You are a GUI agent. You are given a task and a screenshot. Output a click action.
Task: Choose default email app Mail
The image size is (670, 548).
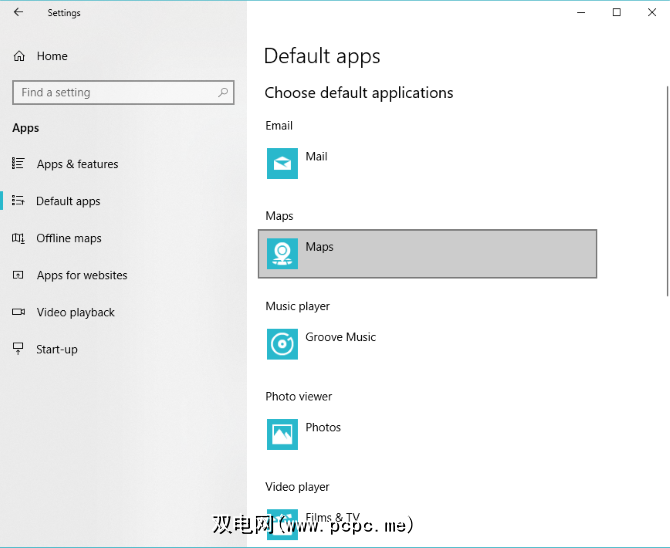point(427,163)
